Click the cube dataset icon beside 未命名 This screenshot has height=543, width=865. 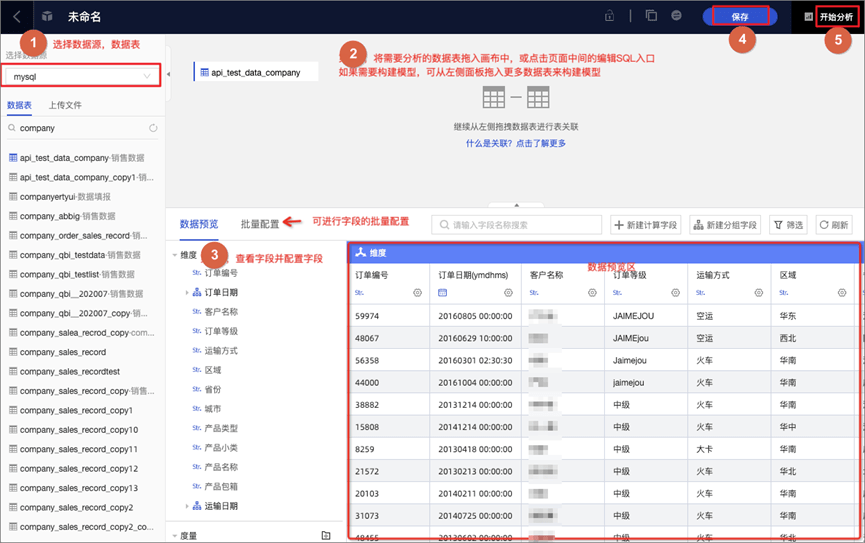[47, 17]
